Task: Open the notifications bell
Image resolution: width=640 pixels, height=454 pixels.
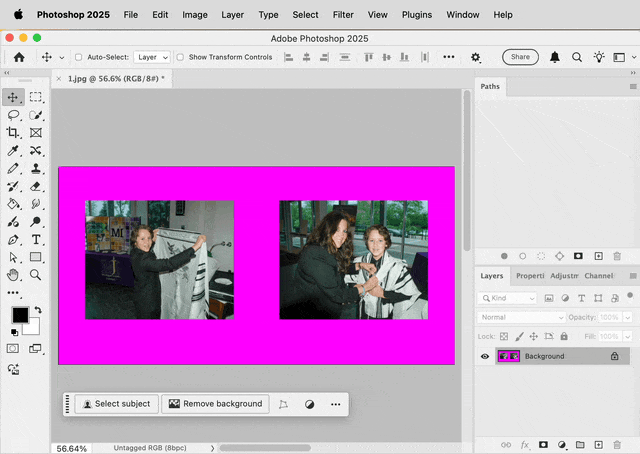Action: tap(555, 57)
